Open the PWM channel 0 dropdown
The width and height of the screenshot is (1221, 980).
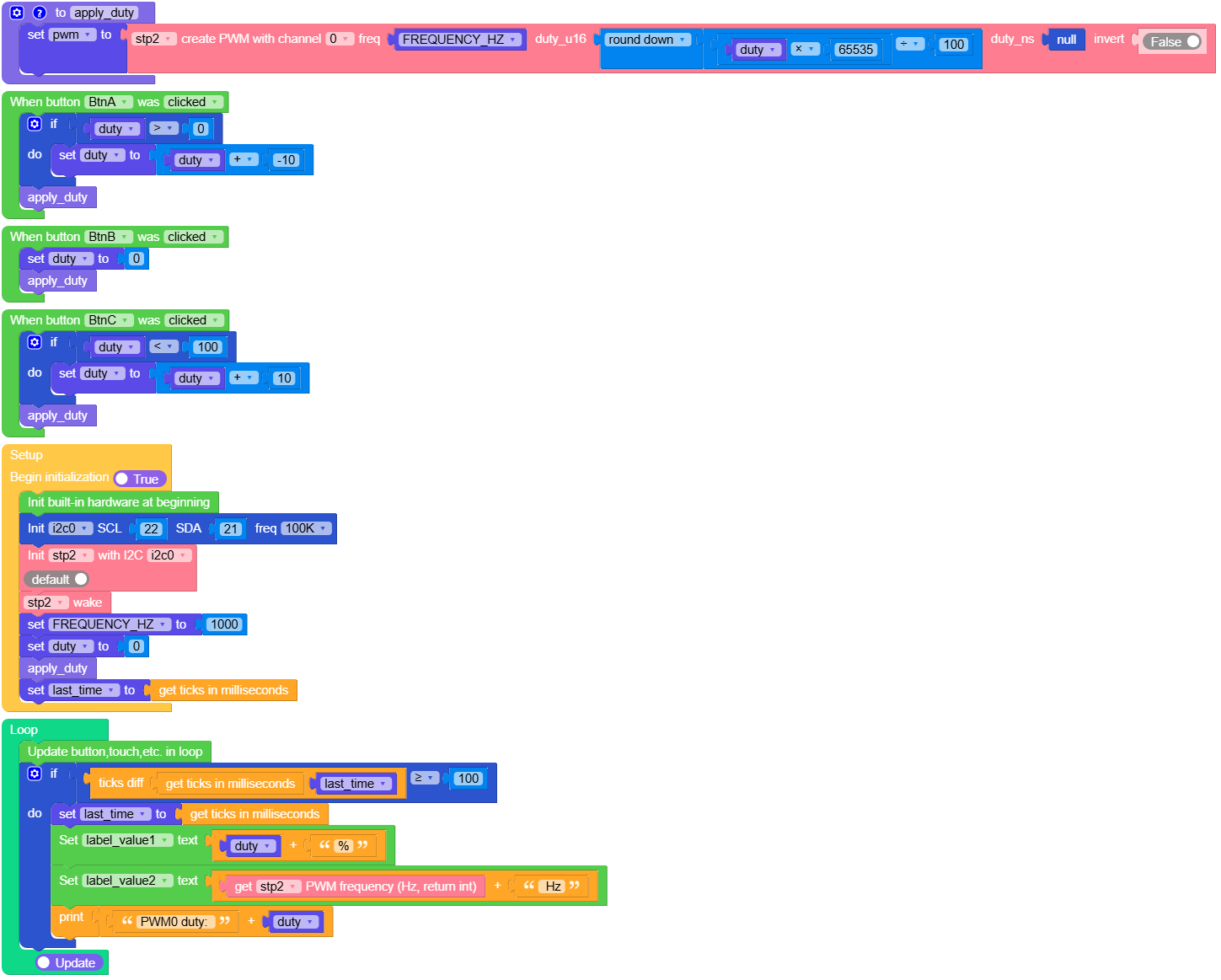pos(340,39)
